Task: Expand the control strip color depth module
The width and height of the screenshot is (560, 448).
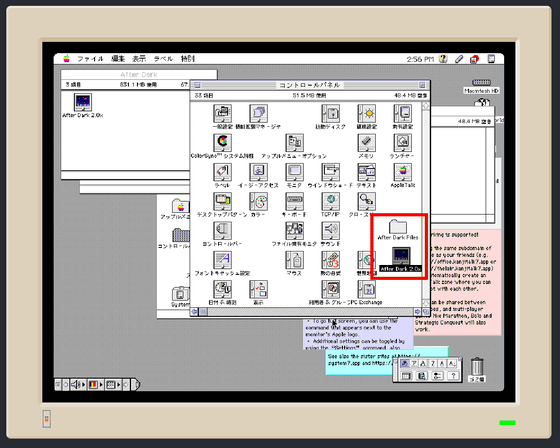Action: click(x=95, y=384)
